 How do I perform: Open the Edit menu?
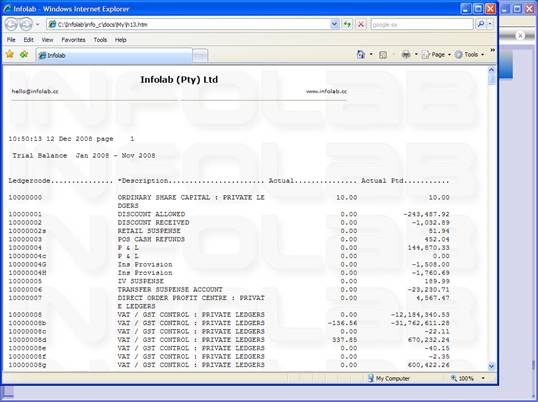click(28, 40)
